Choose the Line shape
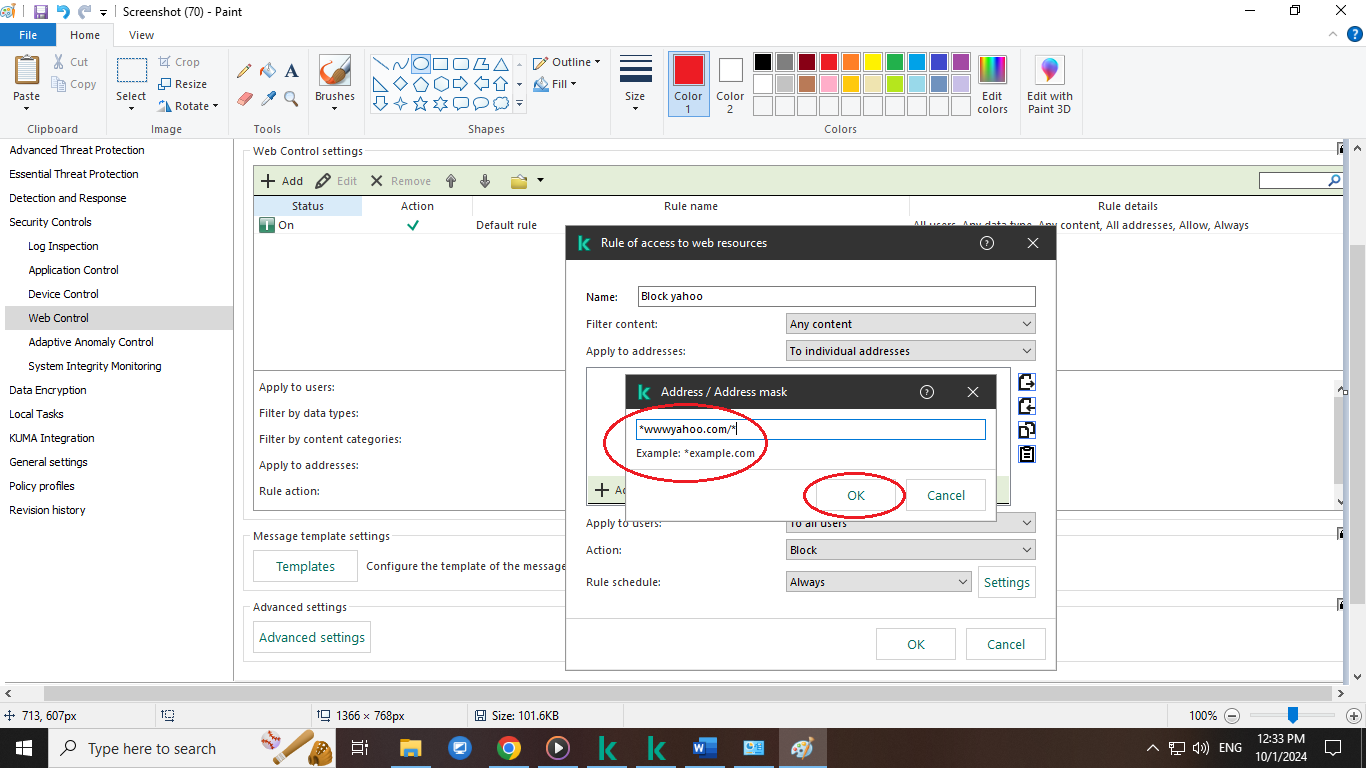1366x768 pixels. [x=381, y=63]
